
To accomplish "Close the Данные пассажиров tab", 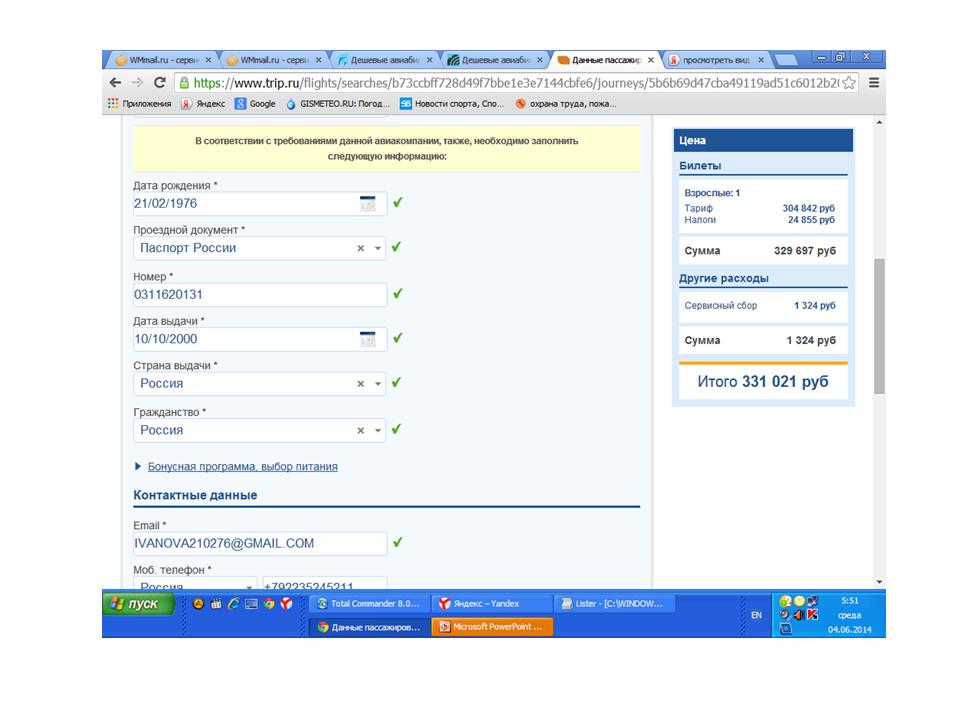I will click(651, 60).
